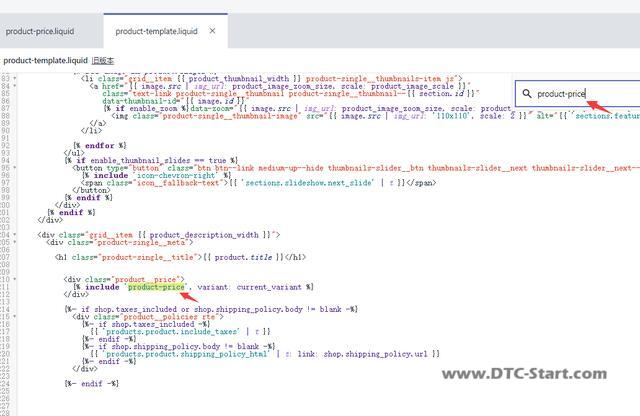Collapse fold arrow at line 115 product__policies div
The width and height of the screenshot is (640, 416).
pos(15,316)
